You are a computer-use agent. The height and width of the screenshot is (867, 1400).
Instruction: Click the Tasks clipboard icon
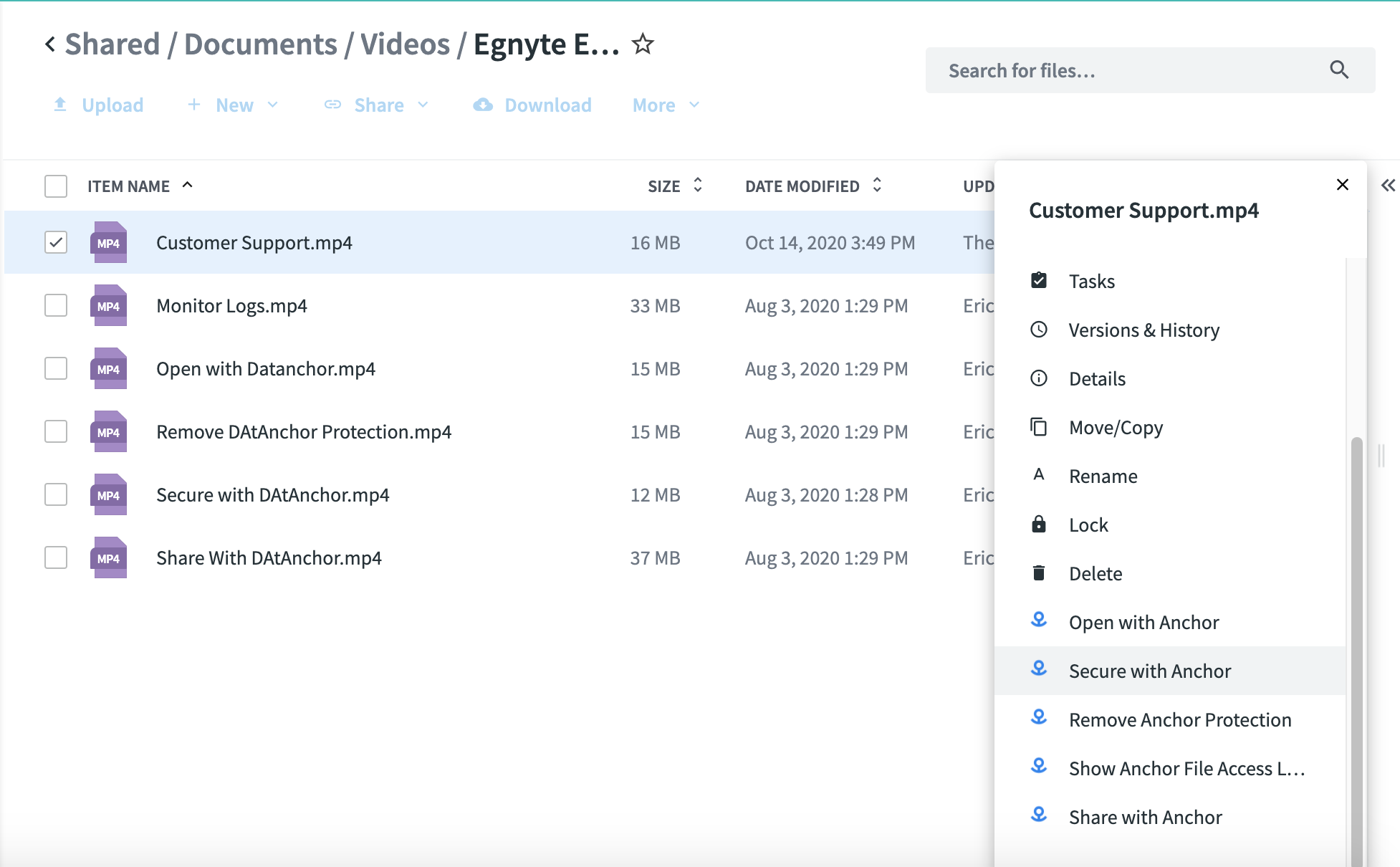click(1038, 281)
